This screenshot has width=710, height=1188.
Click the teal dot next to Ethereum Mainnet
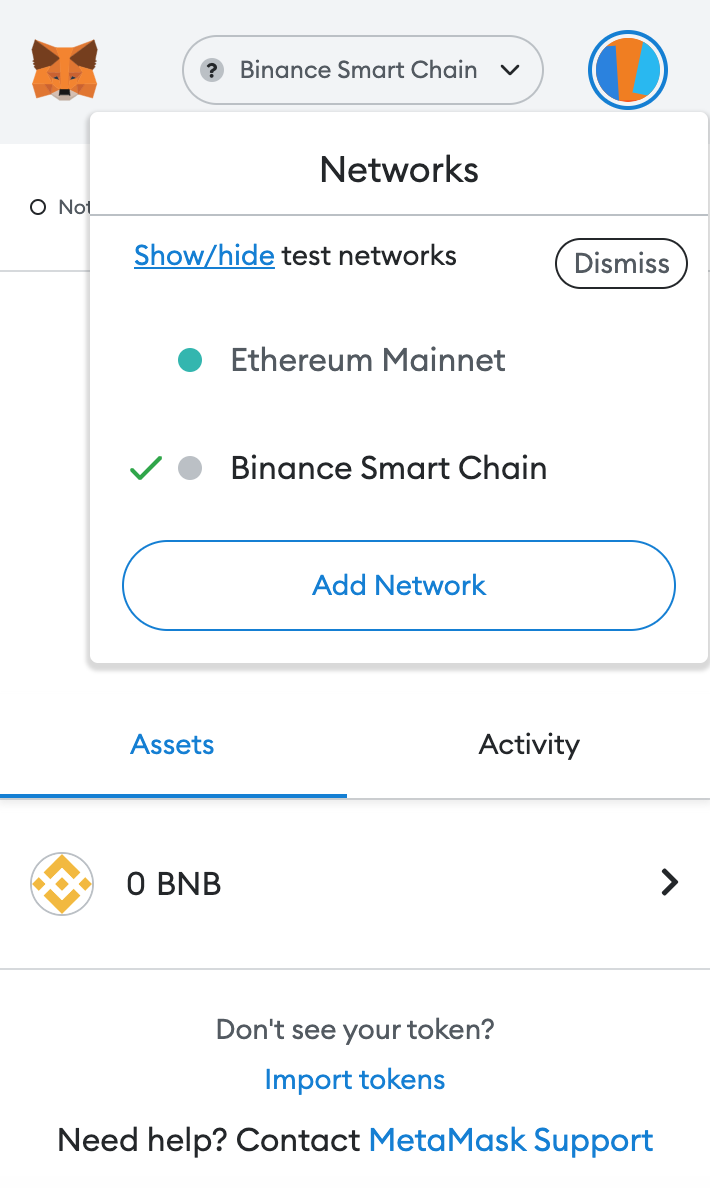pyautogui.click(x=190, y=360)
